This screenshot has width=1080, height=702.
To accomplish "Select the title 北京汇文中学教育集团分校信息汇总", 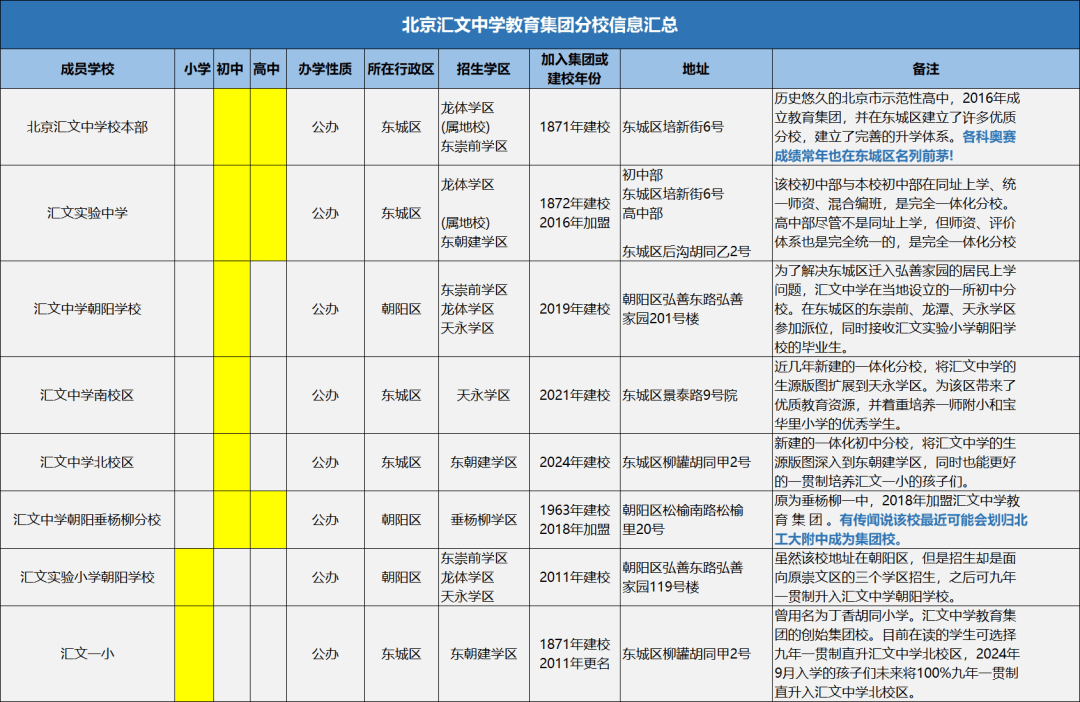I will pos(539,25).
